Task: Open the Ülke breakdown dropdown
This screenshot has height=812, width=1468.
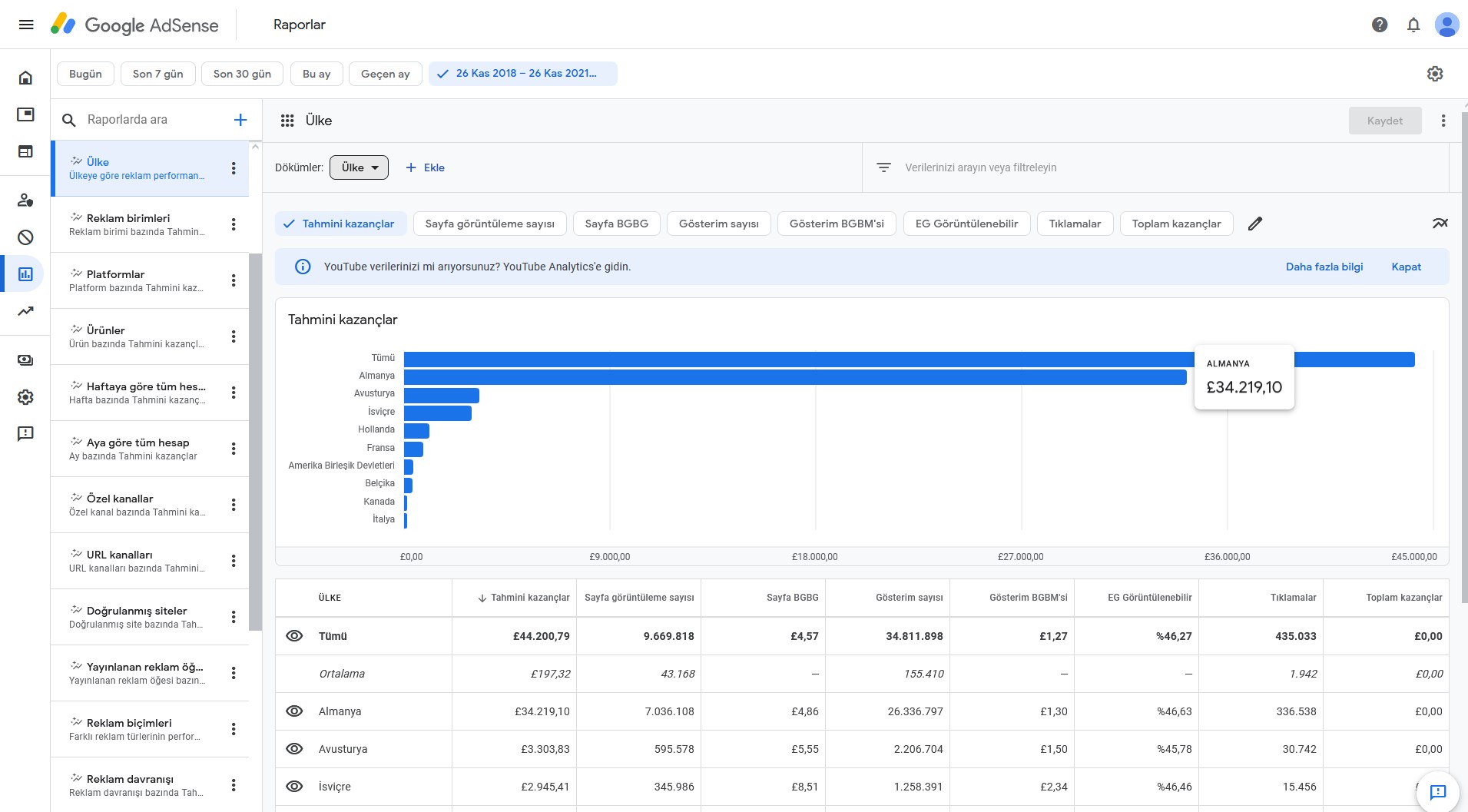Action: (x=359, y=167)
